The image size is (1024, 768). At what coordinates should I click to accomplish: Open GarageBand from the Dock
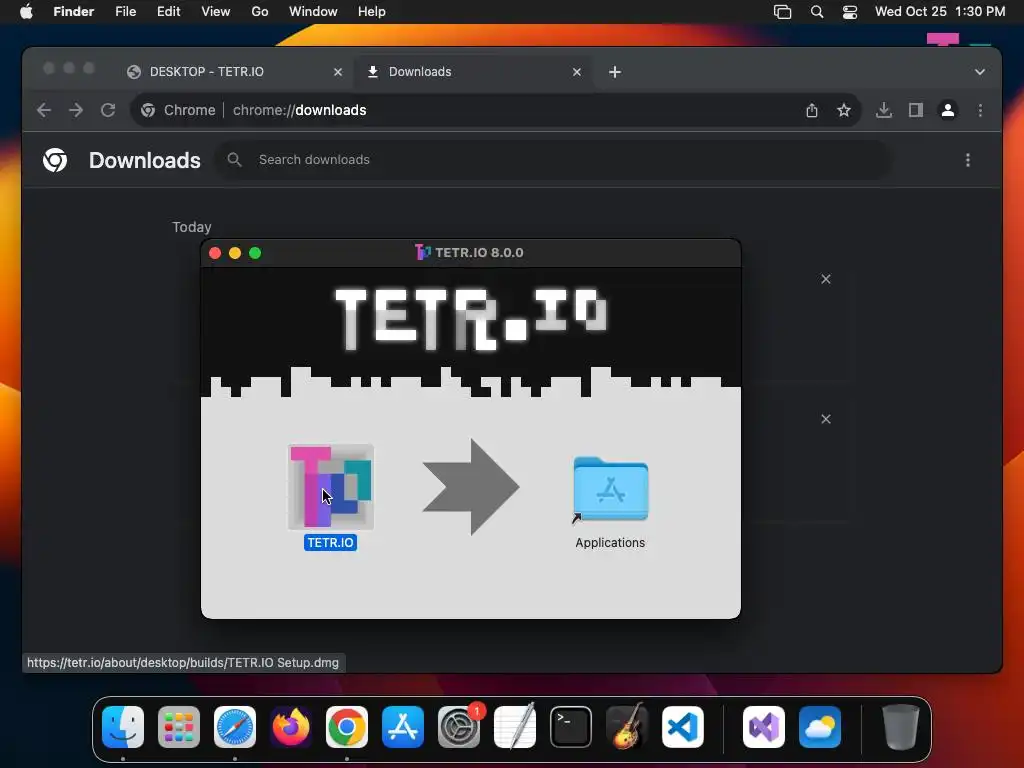[x=627, y=727]
